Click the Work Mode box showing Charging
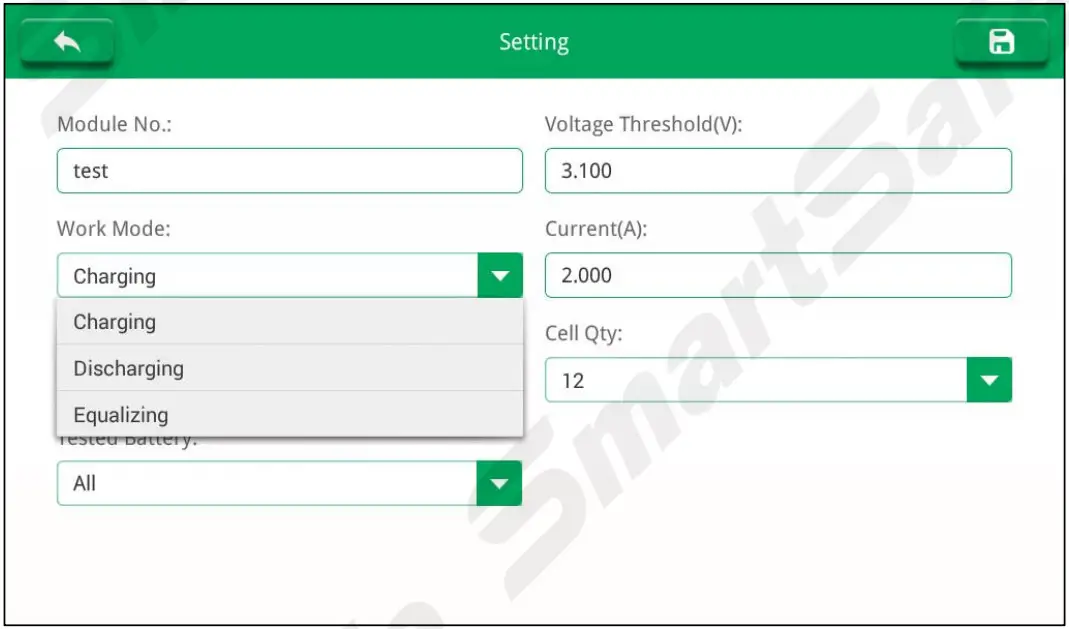Viewport: 1069px width, 629px height. pyautogui.click(x=267, y=276)
